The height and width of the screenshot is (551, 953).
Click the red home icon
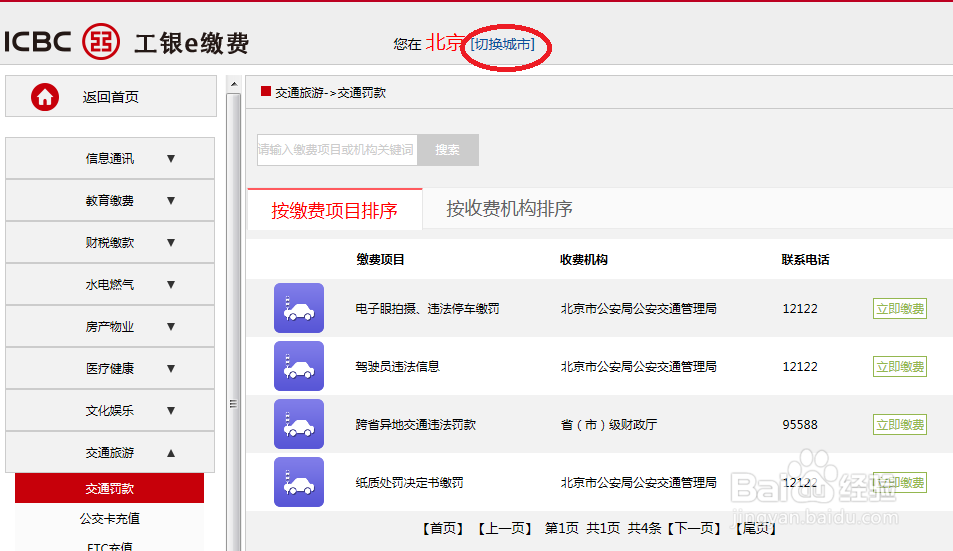click(x=45, y=97)
